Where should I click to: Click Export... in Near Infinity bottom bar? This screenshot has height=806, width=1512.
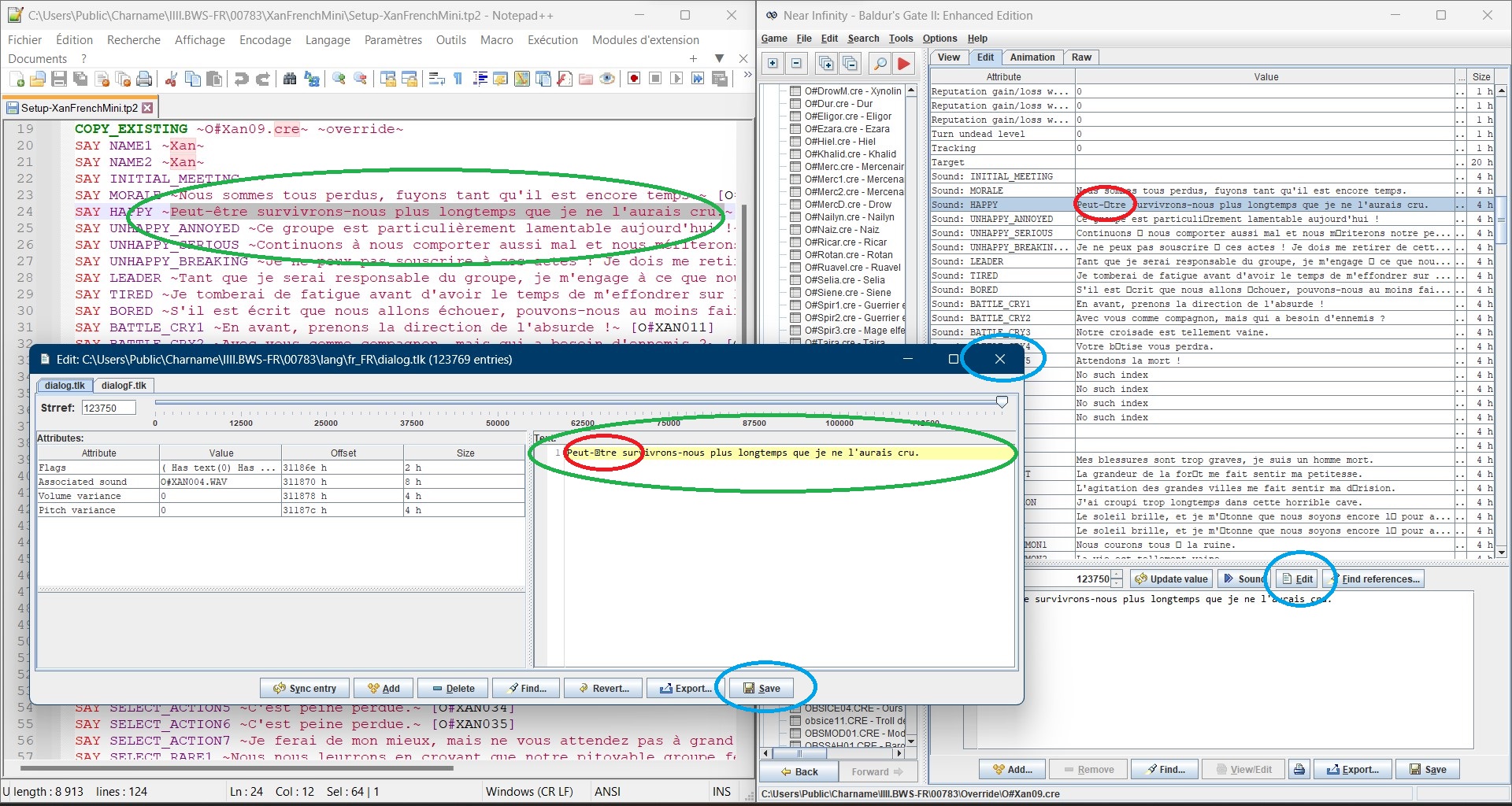[x=1353, y=770]
